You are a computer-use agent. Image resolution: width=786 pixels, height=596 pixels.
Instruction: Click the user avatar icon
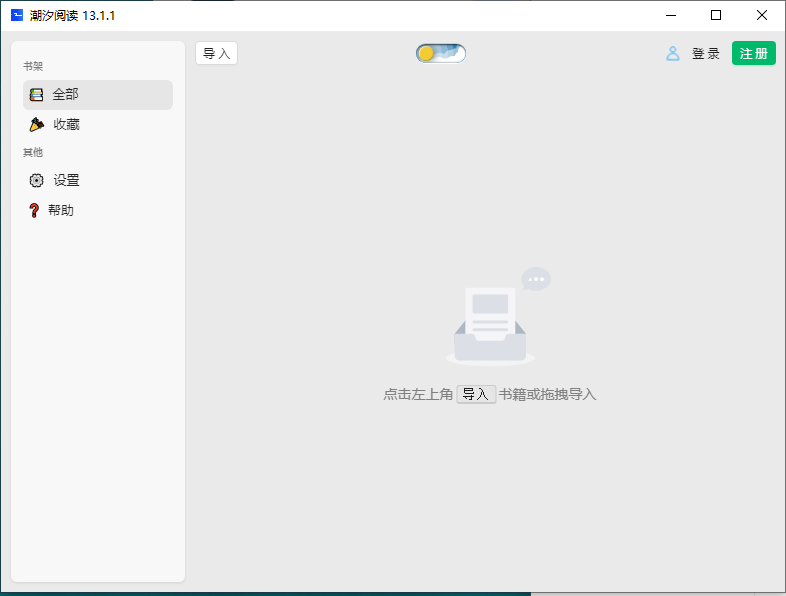click(x=673, y=54)
